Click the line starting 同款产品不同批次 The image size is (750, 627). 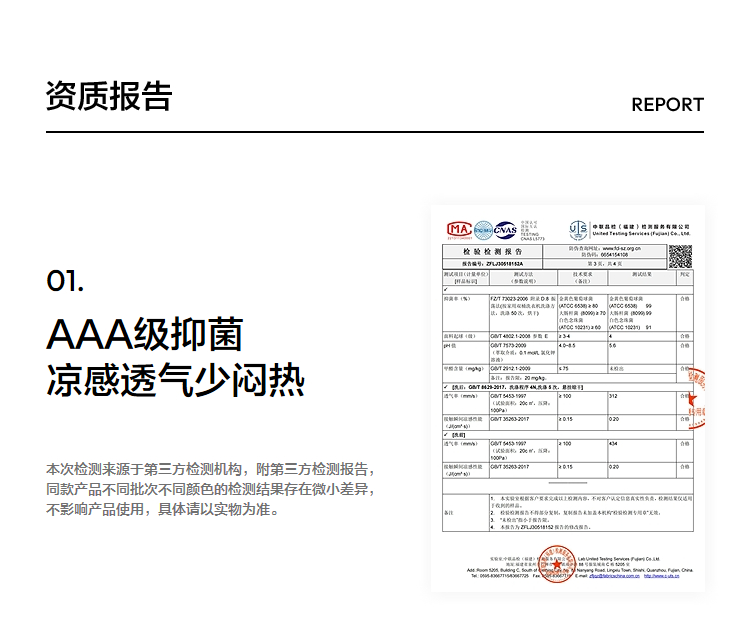coord(210,489)
